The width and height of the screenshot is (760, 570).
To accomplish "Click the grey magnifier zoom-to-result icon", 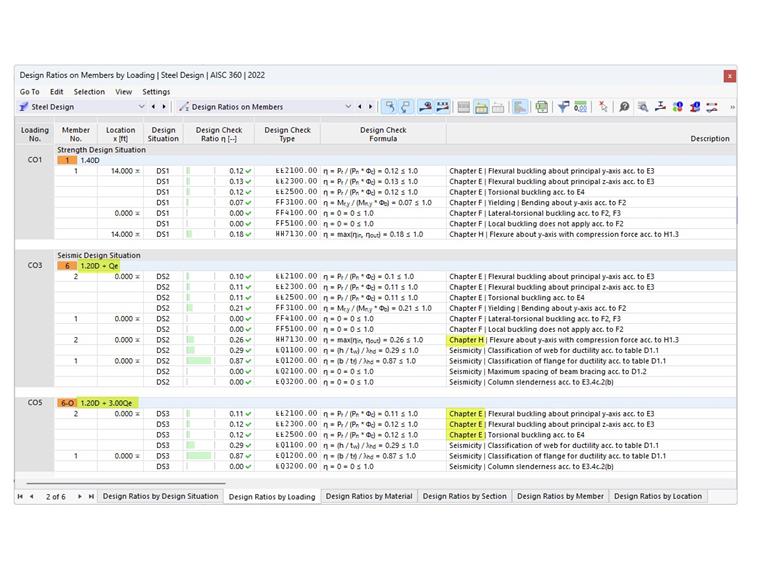I will pyautogui.click(x=643, y=107).
